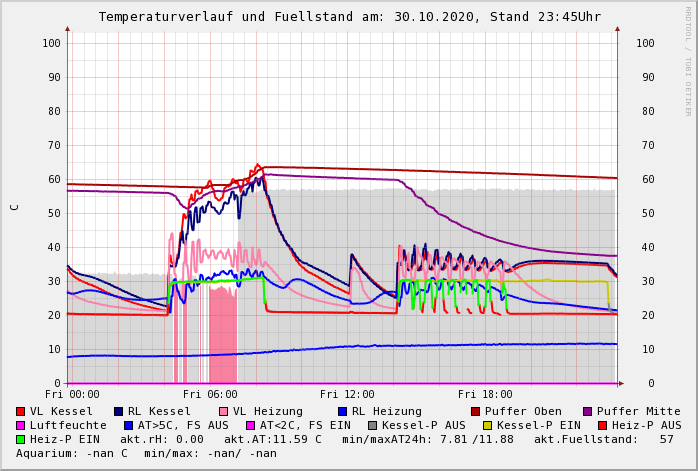Click the red VL Kessel legend swatch
Viewport: 698px width, 471px height.
pos(21,411)
